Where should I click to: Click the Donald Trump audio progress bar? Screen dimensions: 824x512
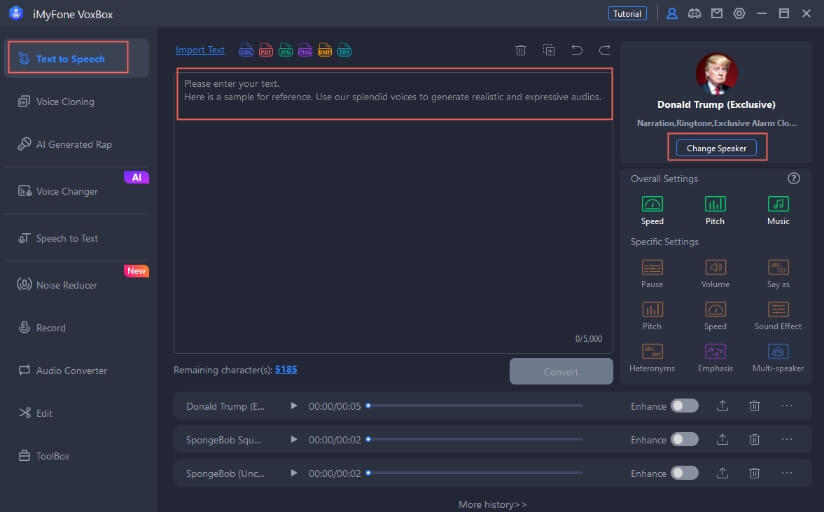point(475,406)
